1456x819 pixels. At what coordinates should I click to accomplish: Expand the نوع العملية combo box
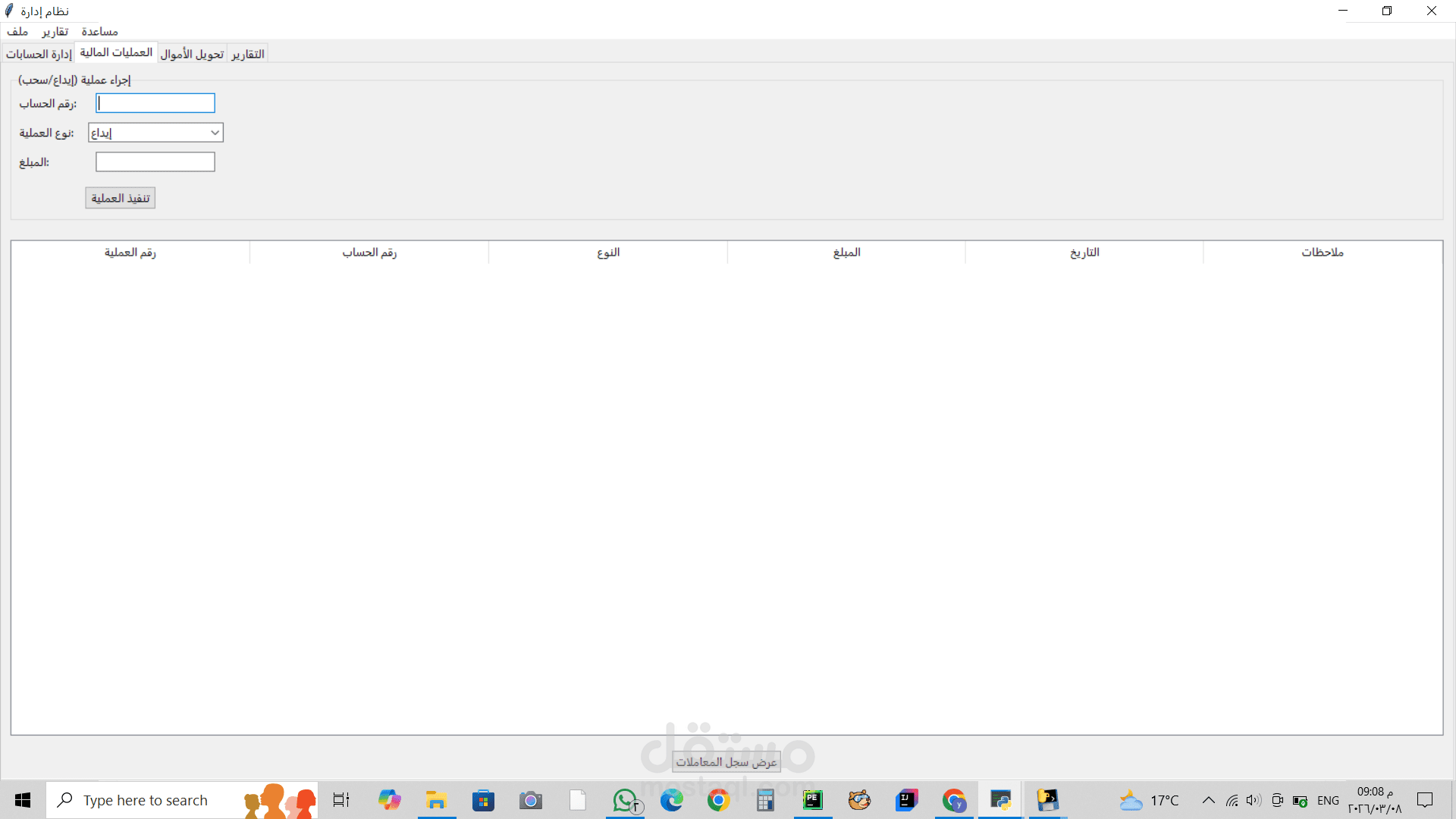(x=215, y=133)
